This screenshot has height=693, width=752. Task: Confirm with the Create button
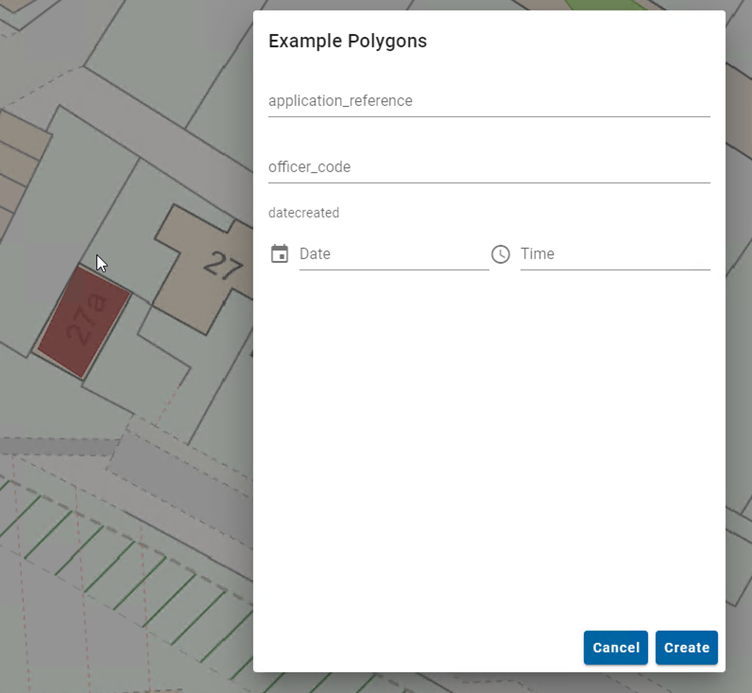686,647
